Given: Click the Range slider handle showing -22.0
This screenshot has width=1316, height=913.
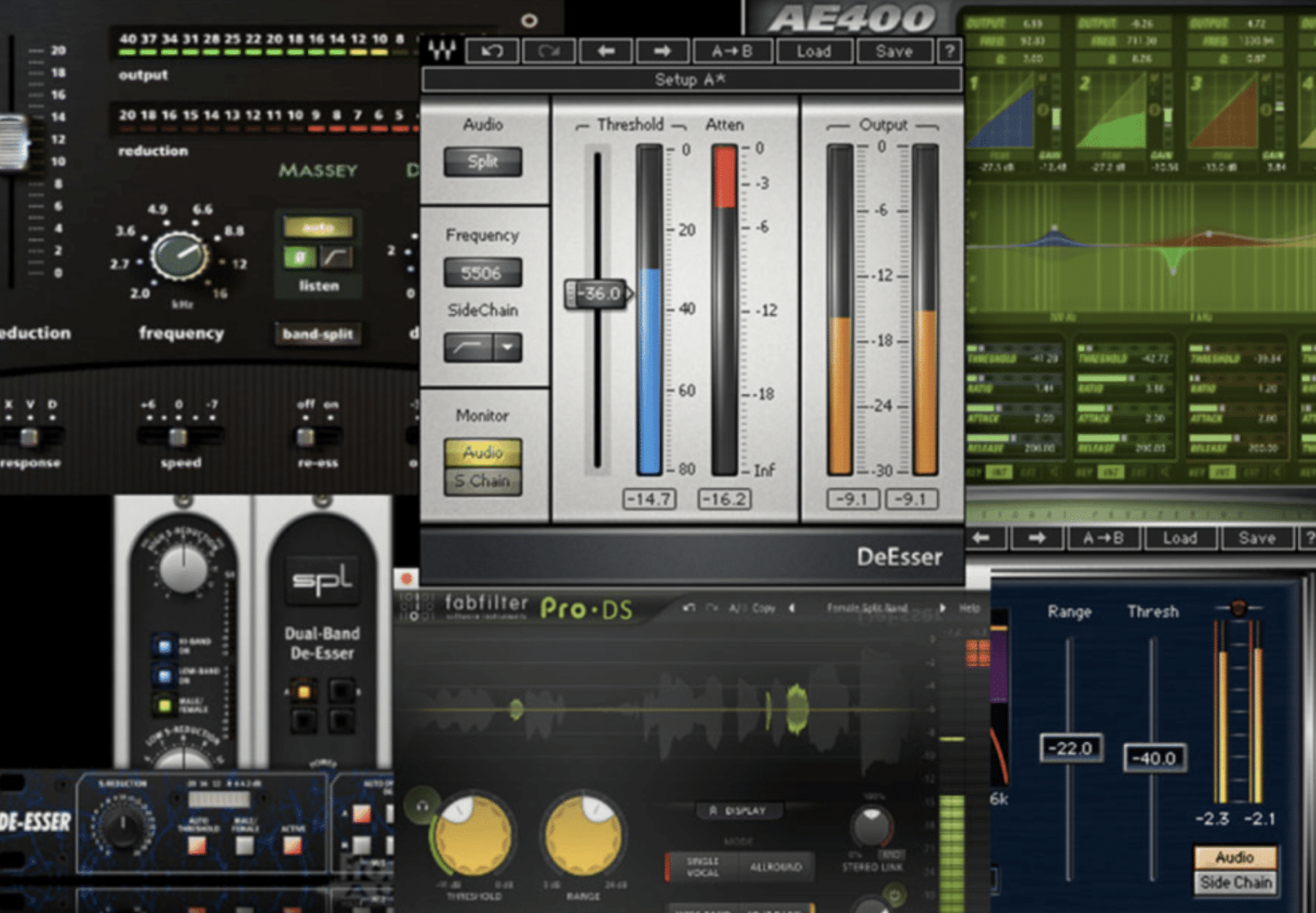Looking at the screenshot, I should tap(1071, 748).
